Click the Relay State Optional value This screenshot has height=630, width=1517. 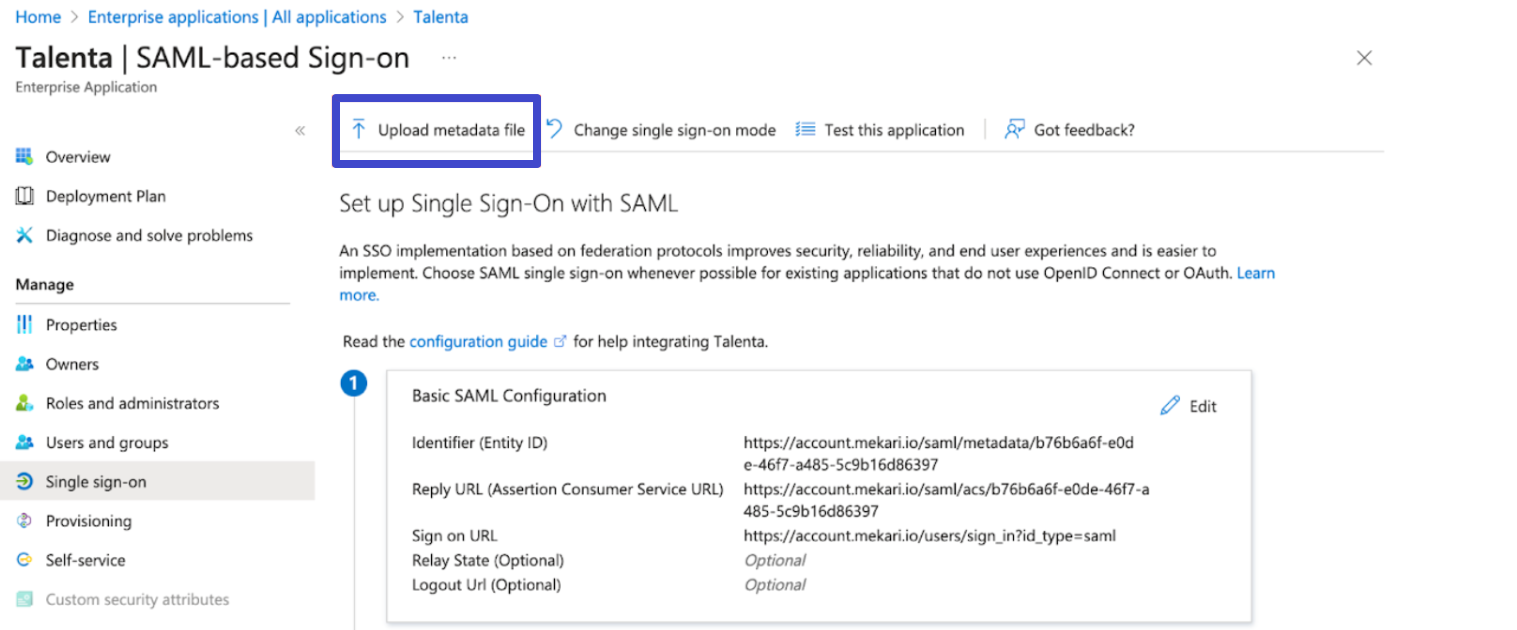775,560
